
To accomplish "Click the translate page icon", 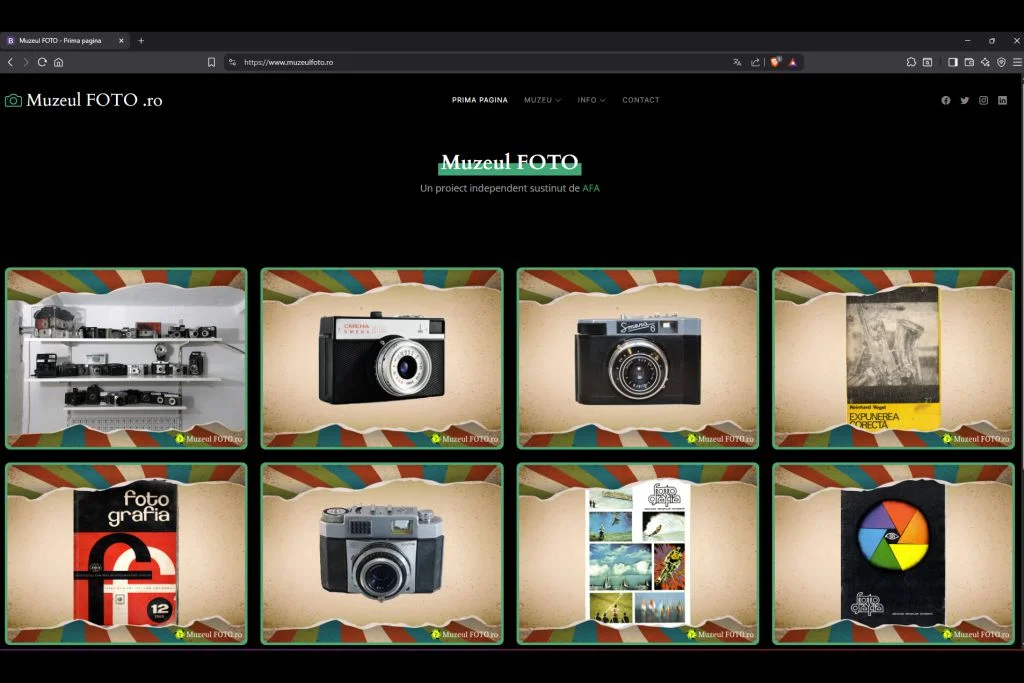I will [x=737, y=62].
